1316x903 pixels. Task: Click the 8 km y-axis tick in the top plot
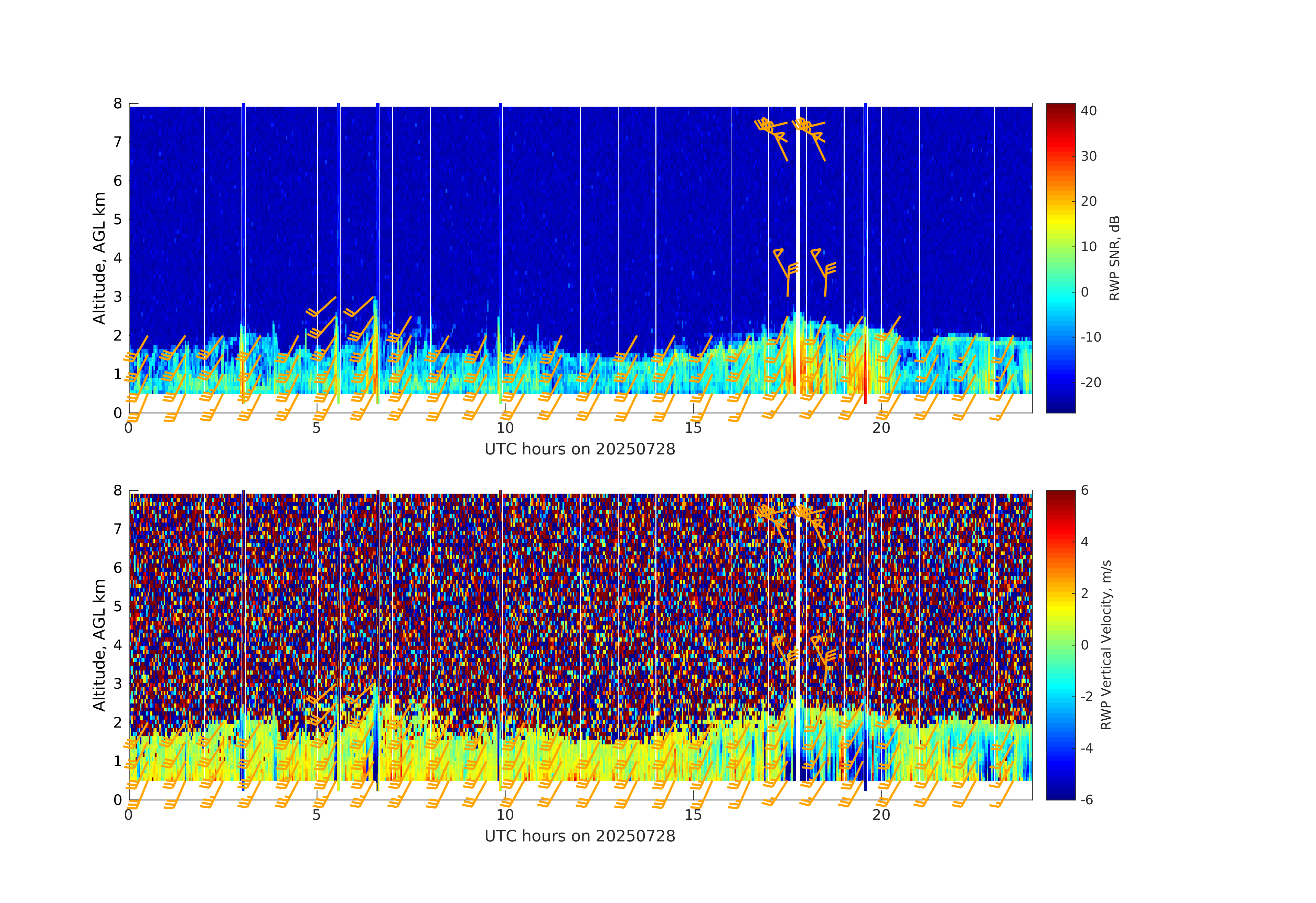point(118,104)
